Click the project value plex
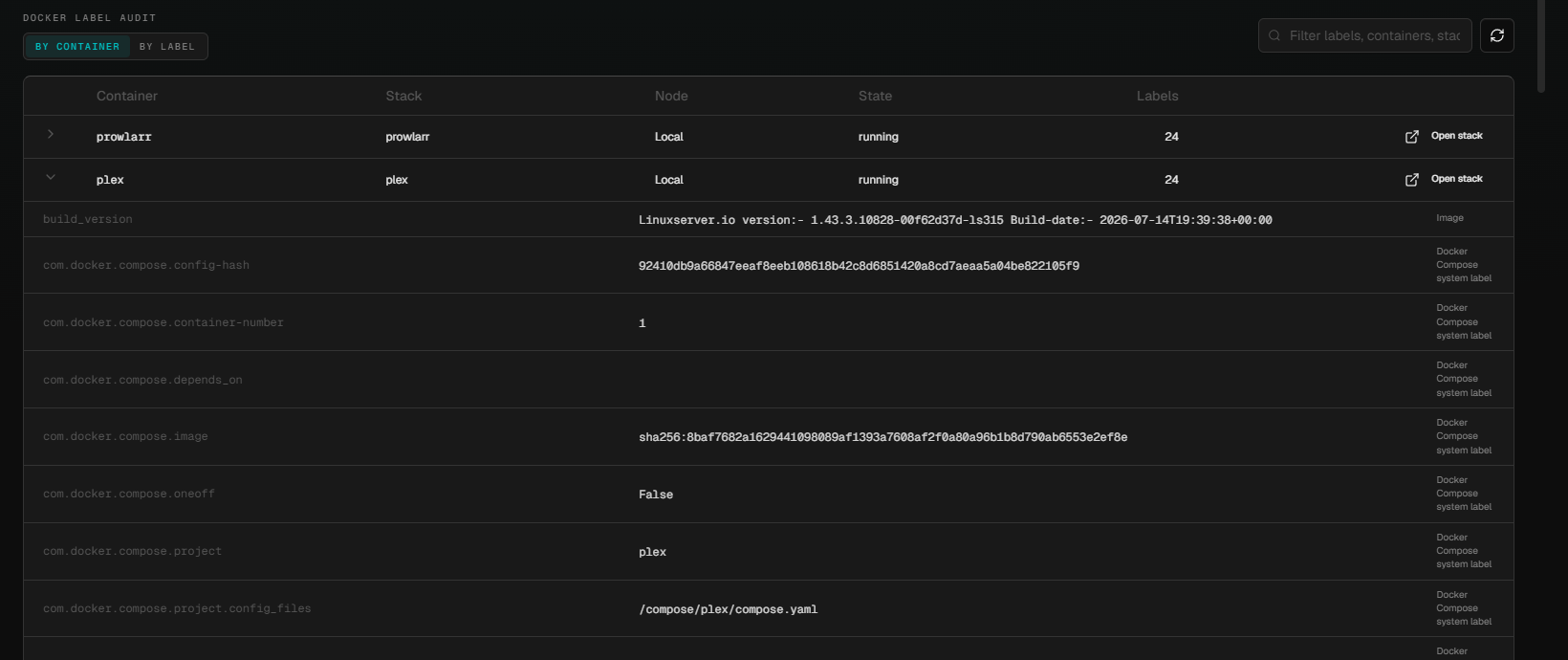 tap(652, 552)
